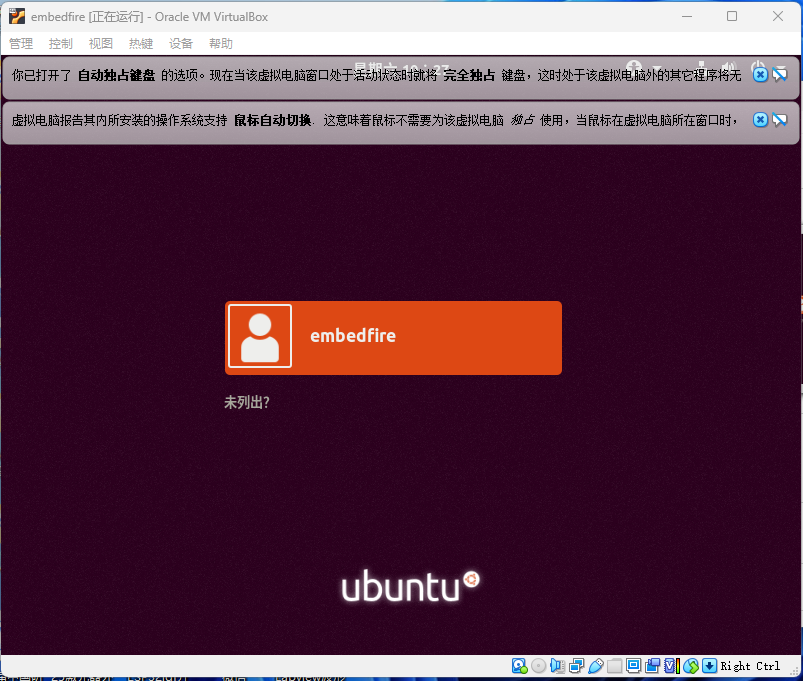
Task: Open the 帮助 menu
Action: [221, 44]
